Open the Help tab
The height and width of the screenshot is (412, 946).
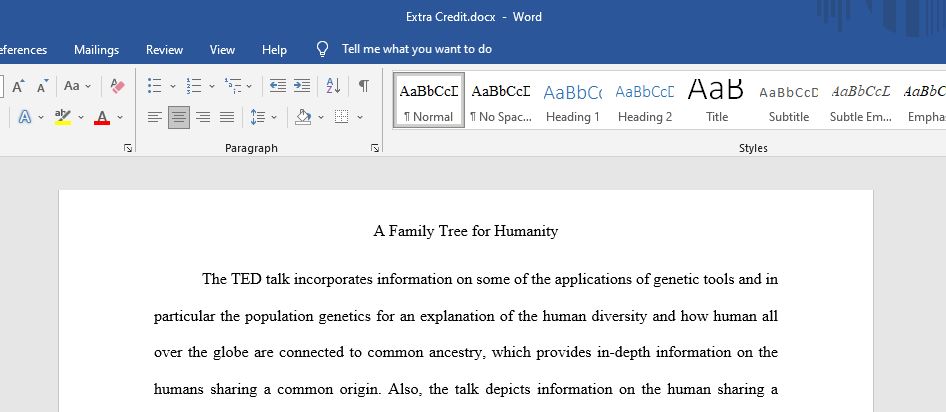point(275,49)
